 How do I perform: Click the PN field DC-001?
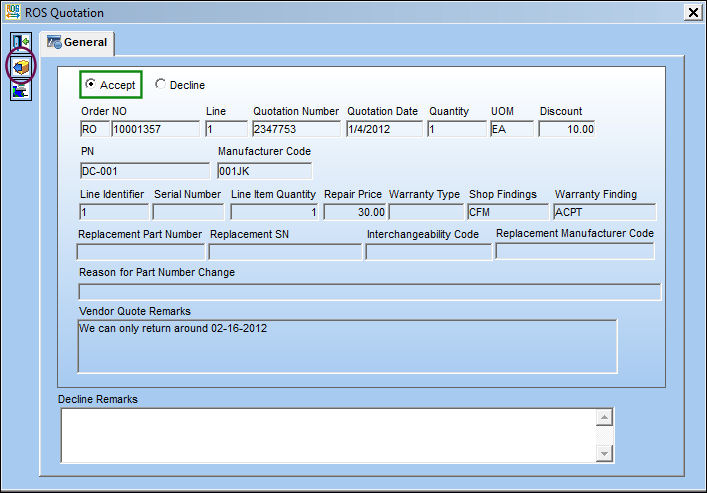[145, 171]
